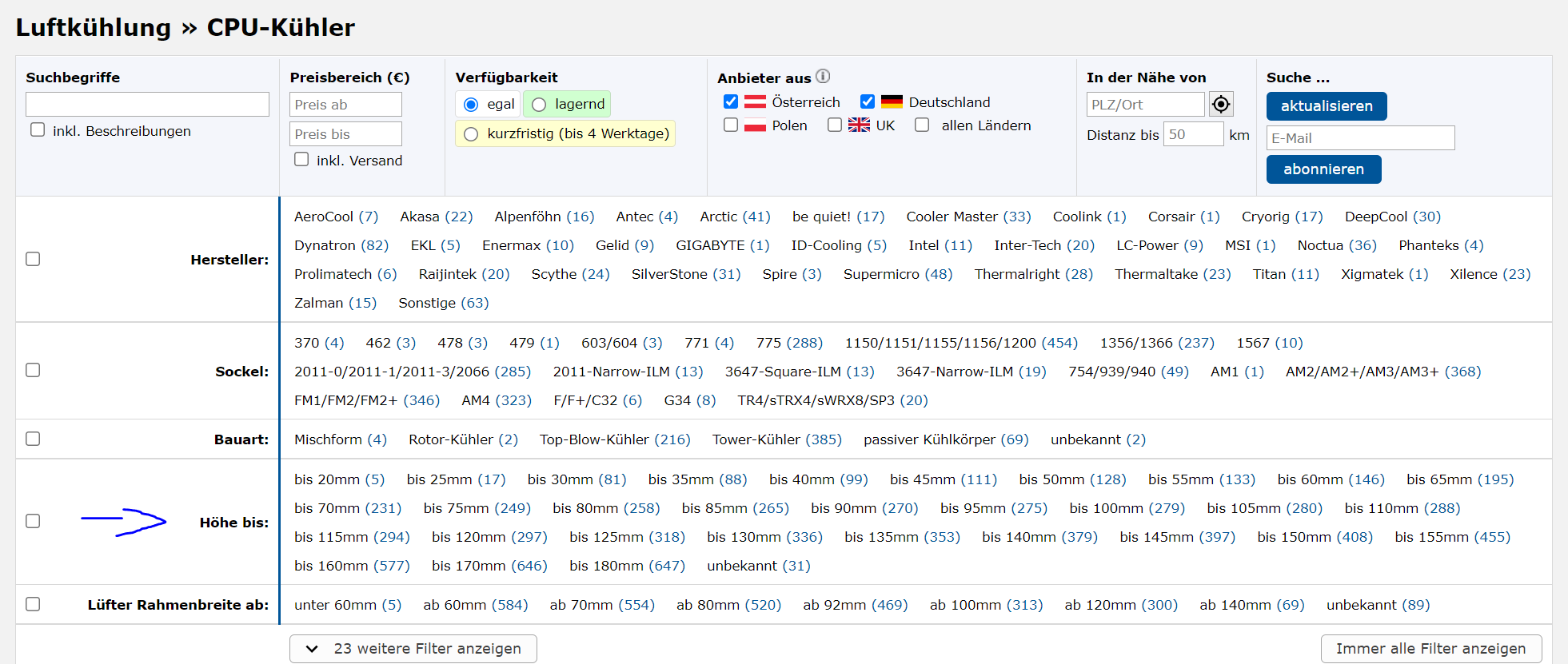Image resolution: width=1568 pixels, height=664 pixels.
Task: Select socket TR4/sTRX4/sWRX8/SP3 (20)
Action: pos(832,400)
